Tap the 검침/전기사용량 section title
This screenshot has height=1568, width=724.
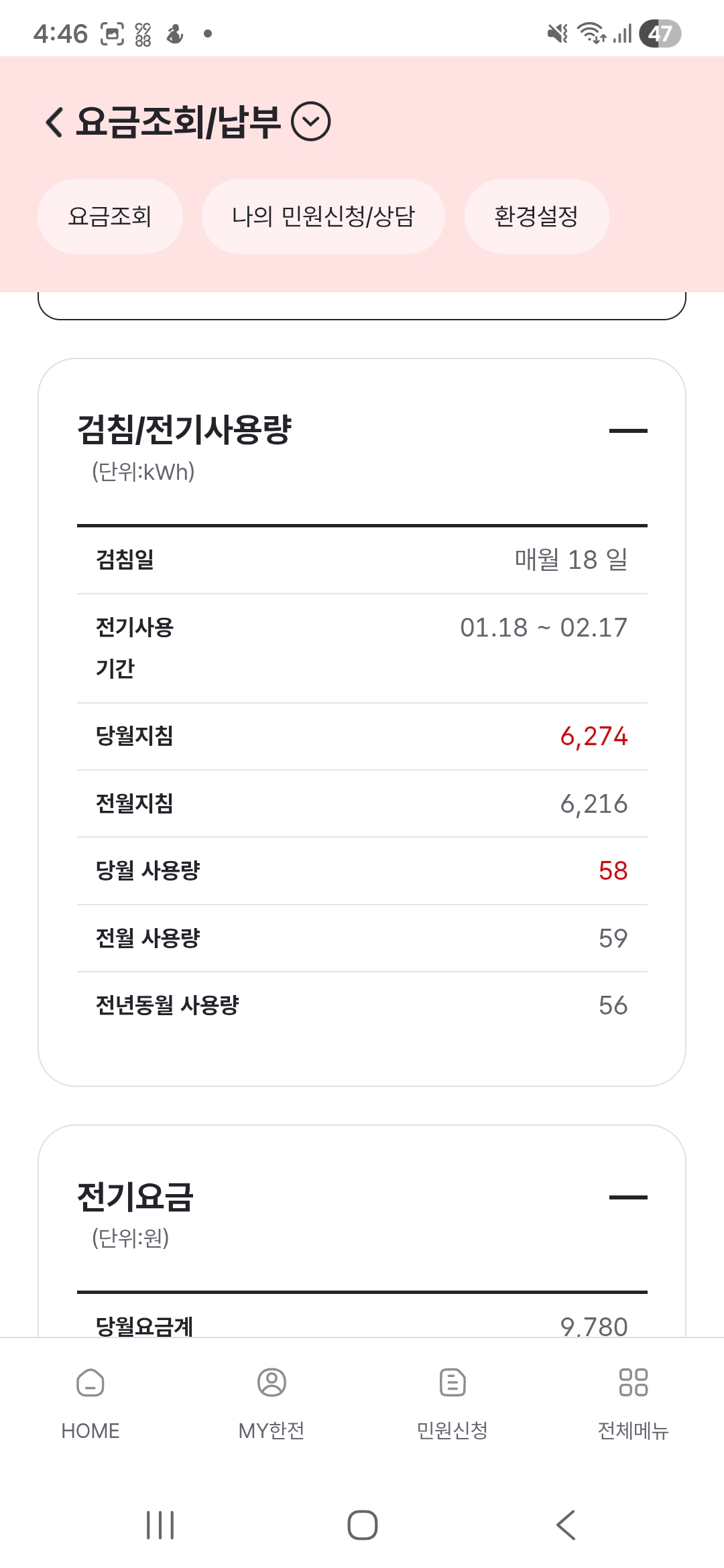click(184, 430)
